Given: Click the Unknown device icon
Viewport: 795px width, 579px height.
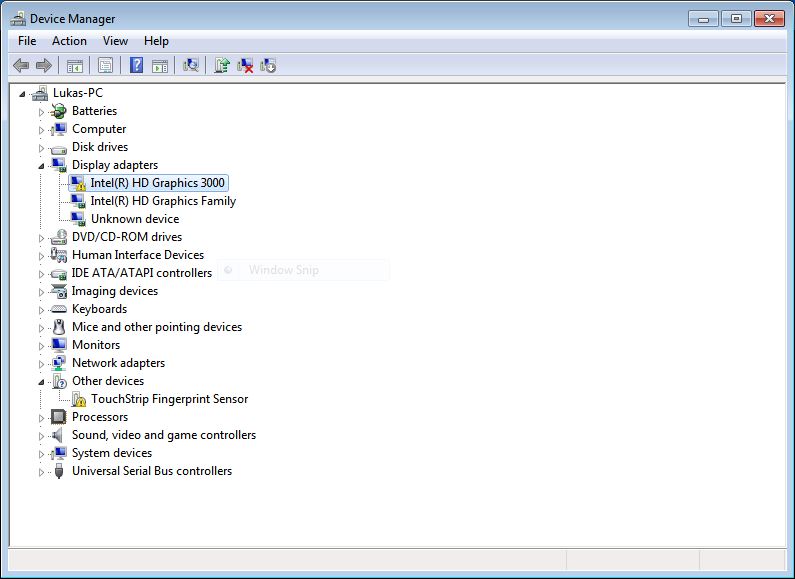Looking at the screenshot, I should [x=78, y=219].
